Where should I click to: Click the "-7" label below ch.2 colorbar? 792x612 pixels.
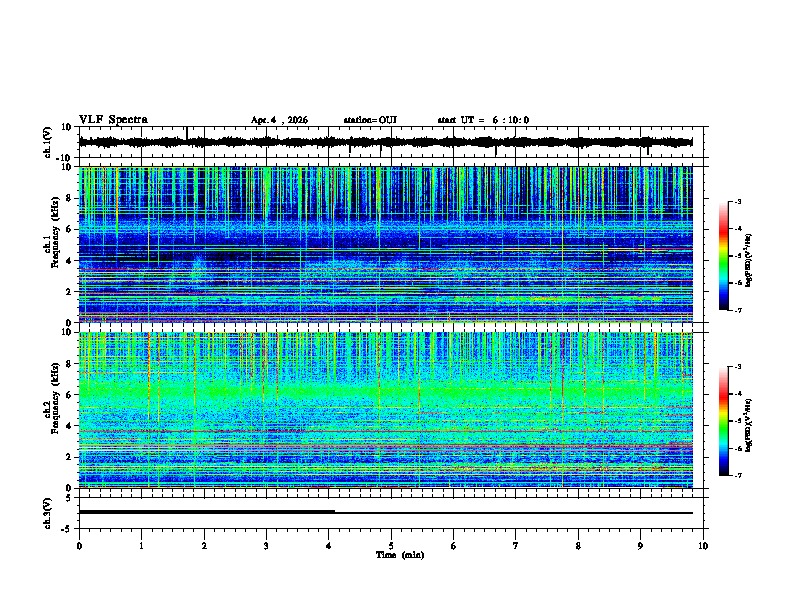click(x=737, y=476)
